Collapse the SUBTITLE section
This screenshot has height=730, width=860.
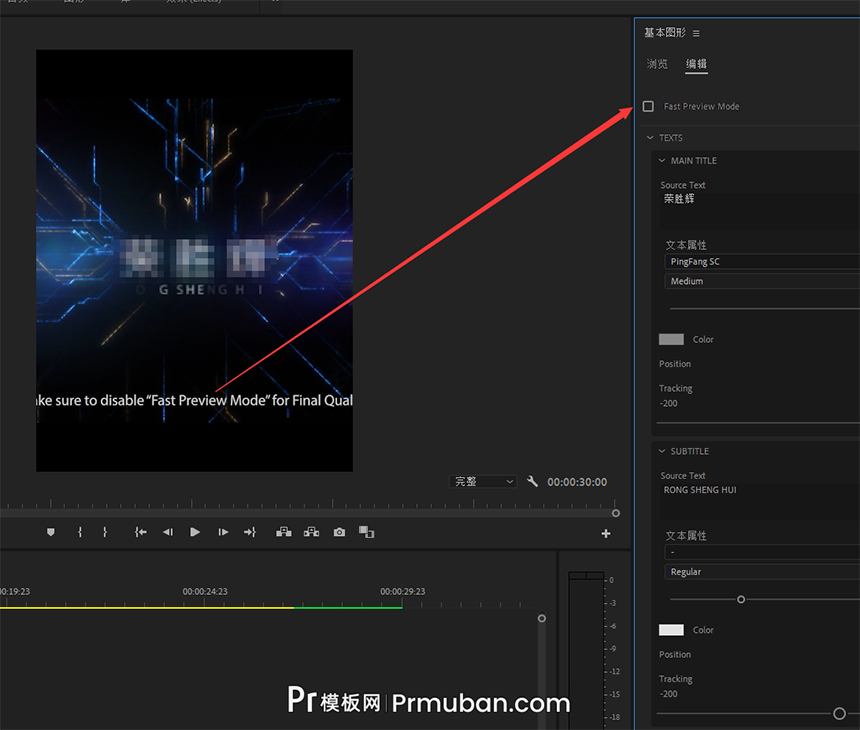point(661,451)
